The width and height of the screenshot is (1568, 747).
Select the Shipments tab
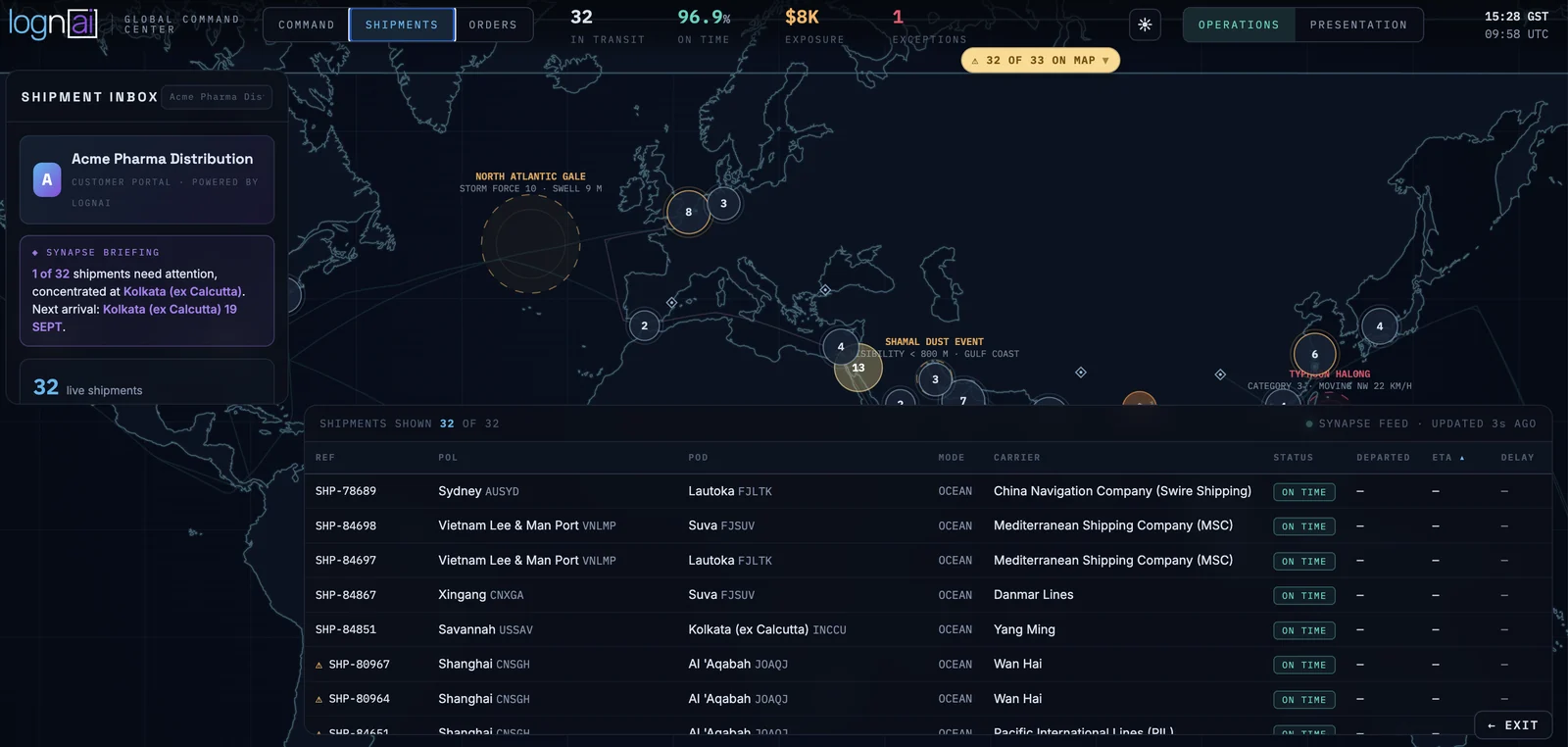click(402, 25)
